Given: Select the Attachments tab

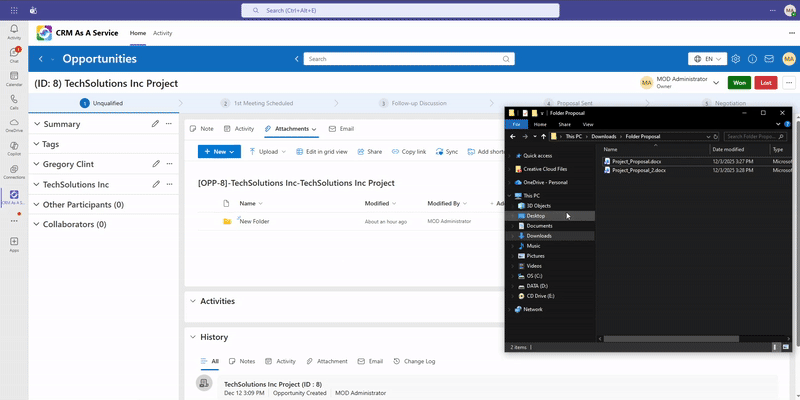Looking at the screenshot, I should click(x=291, y=129).
